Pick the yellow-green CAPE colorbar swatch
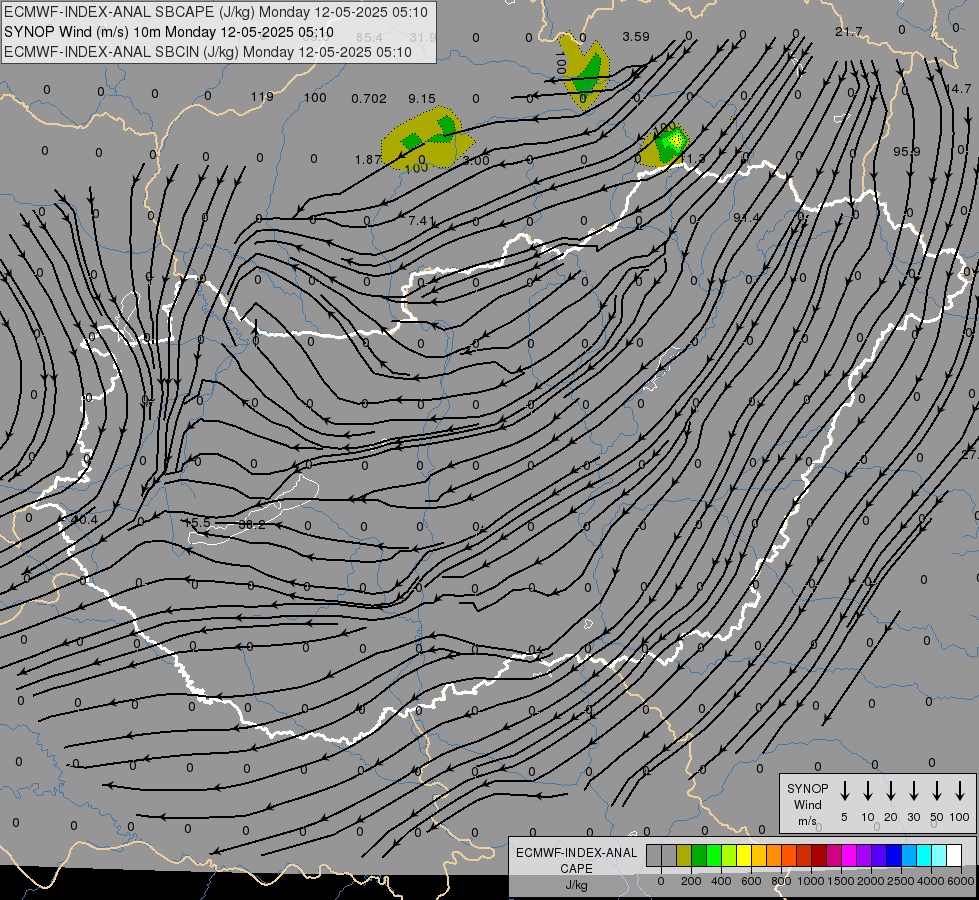 click(729, 855)
